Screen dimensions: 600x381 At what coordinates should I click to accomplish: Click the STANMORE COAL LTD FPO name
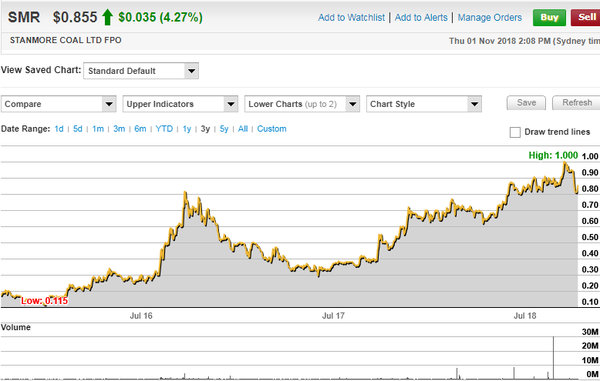point(65,40)
